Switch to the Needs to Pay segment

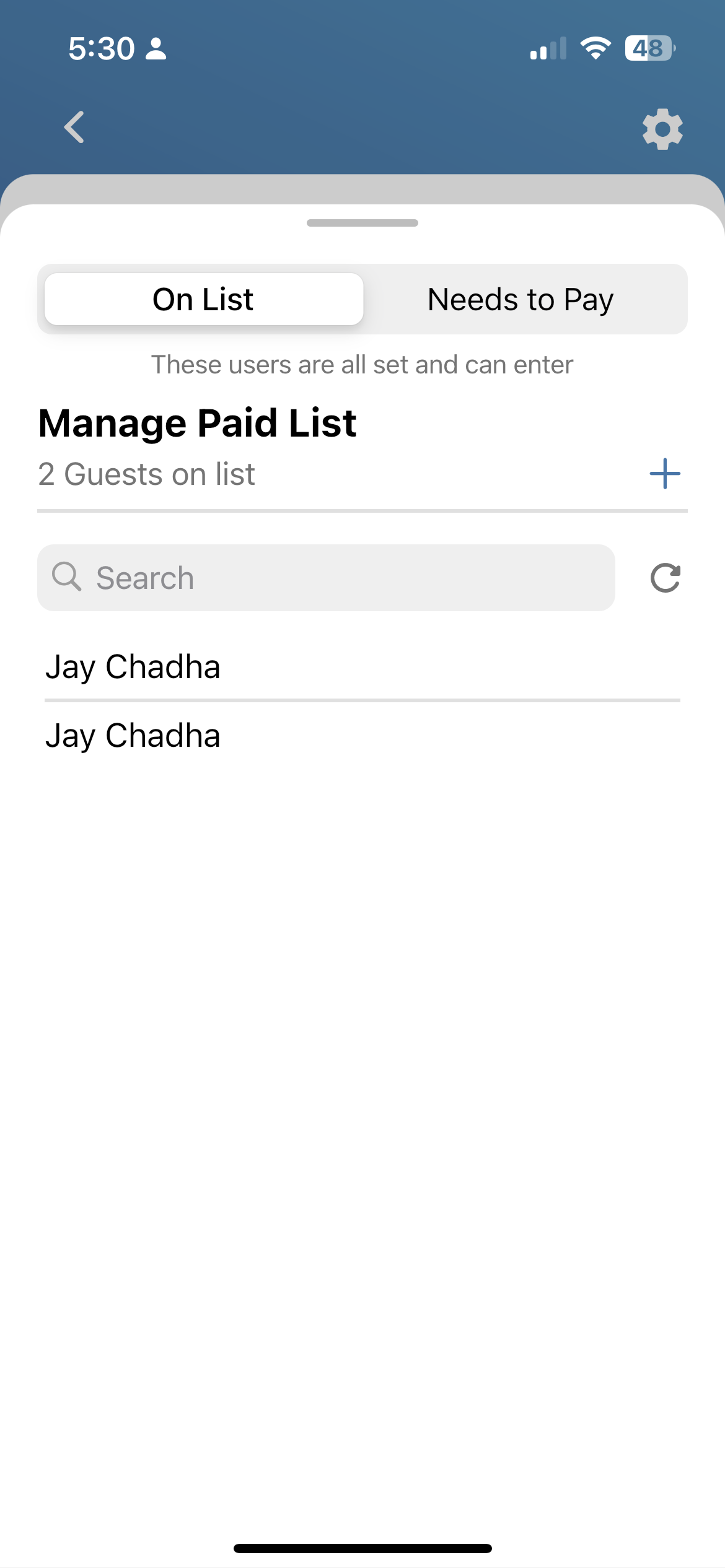pyautogui.click(x=521, y=299)
